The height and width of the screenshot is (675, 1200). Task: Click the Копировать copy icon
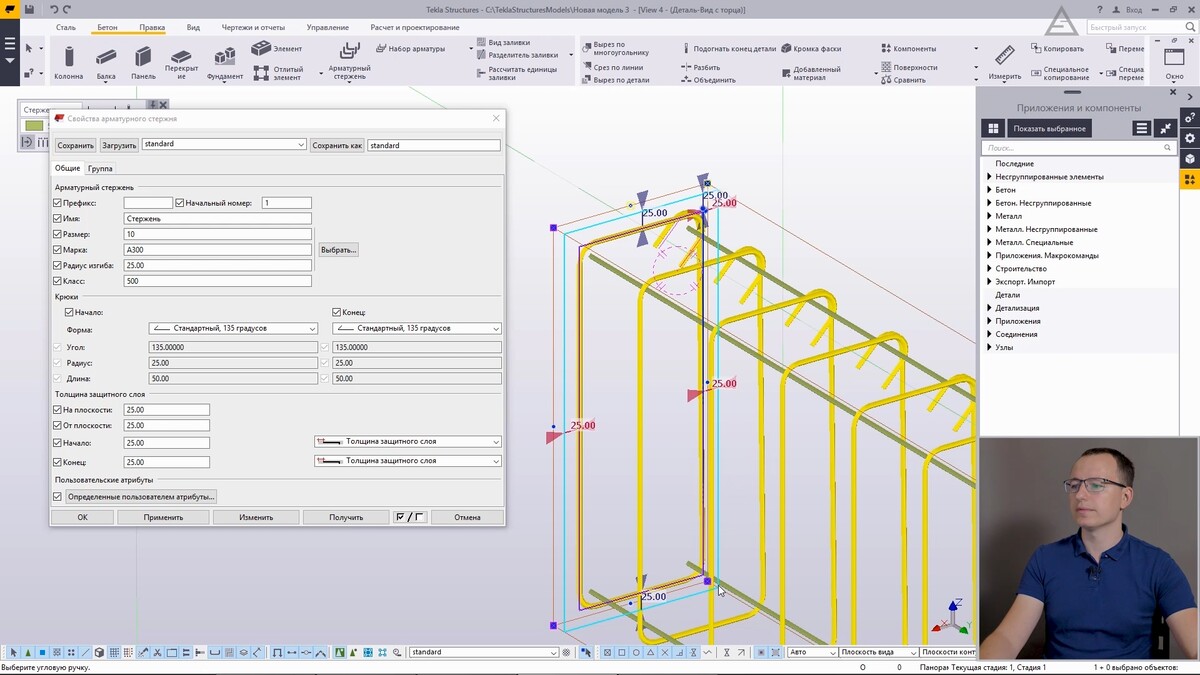1036,48
